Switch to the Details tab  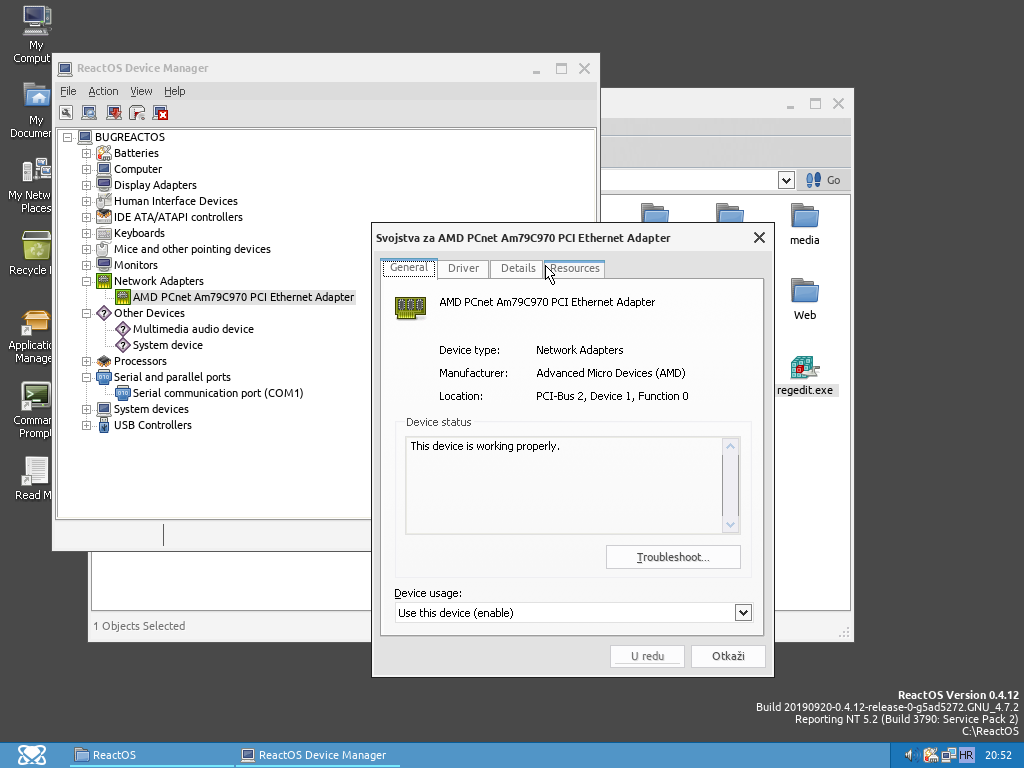tap(518, 268)
